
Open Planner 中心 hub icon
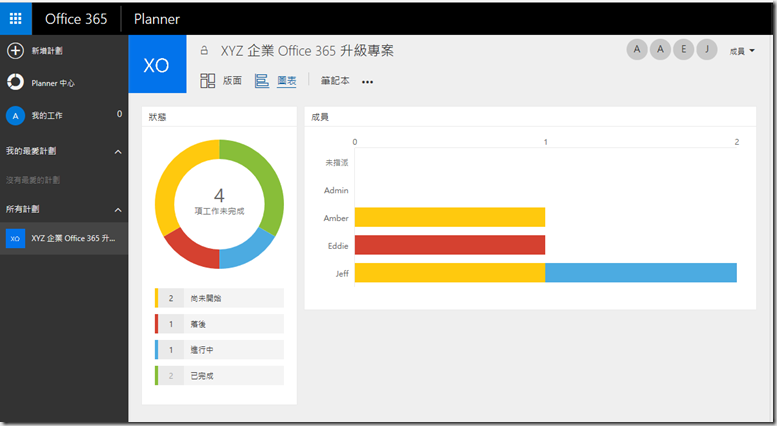15,82
